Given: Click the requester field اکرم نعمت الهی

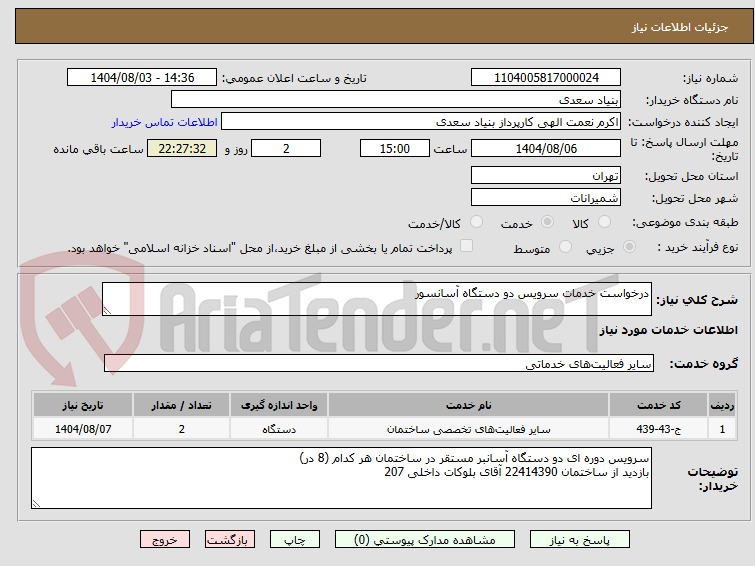Looking at the screenshot, I should (421, 122).
